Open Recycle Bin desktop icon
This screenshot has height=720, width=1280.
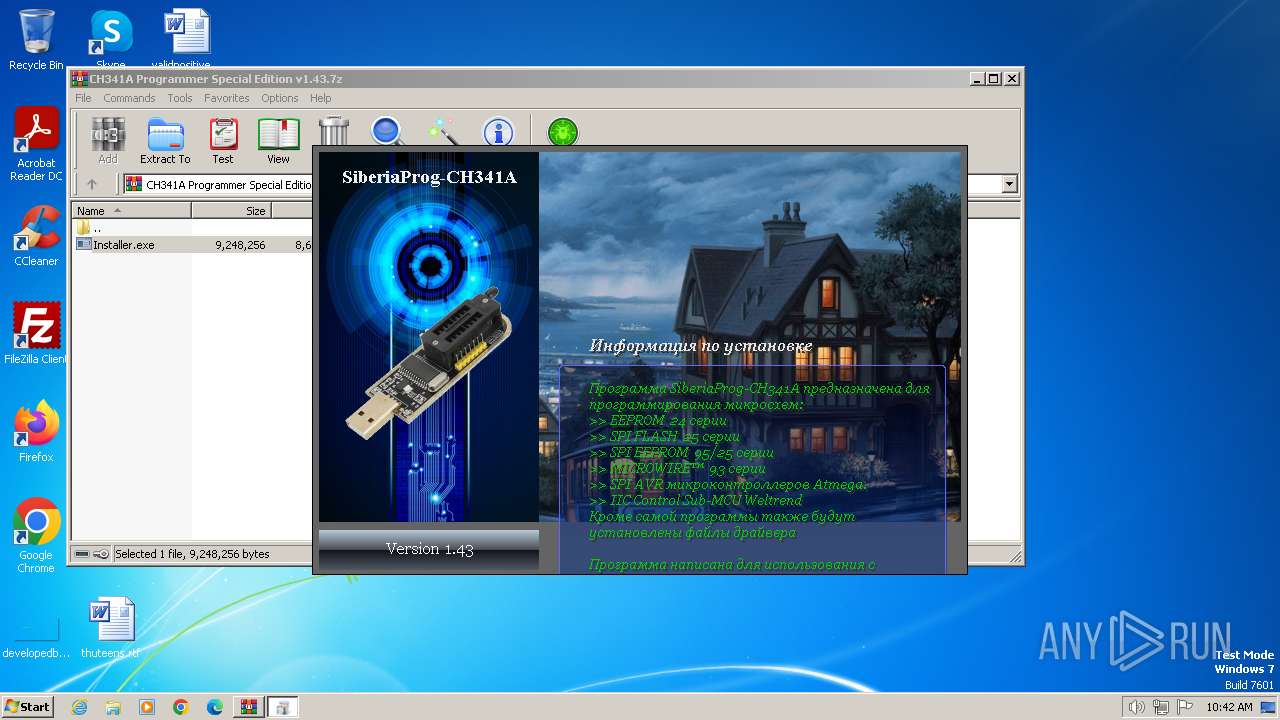pos(36,40)
